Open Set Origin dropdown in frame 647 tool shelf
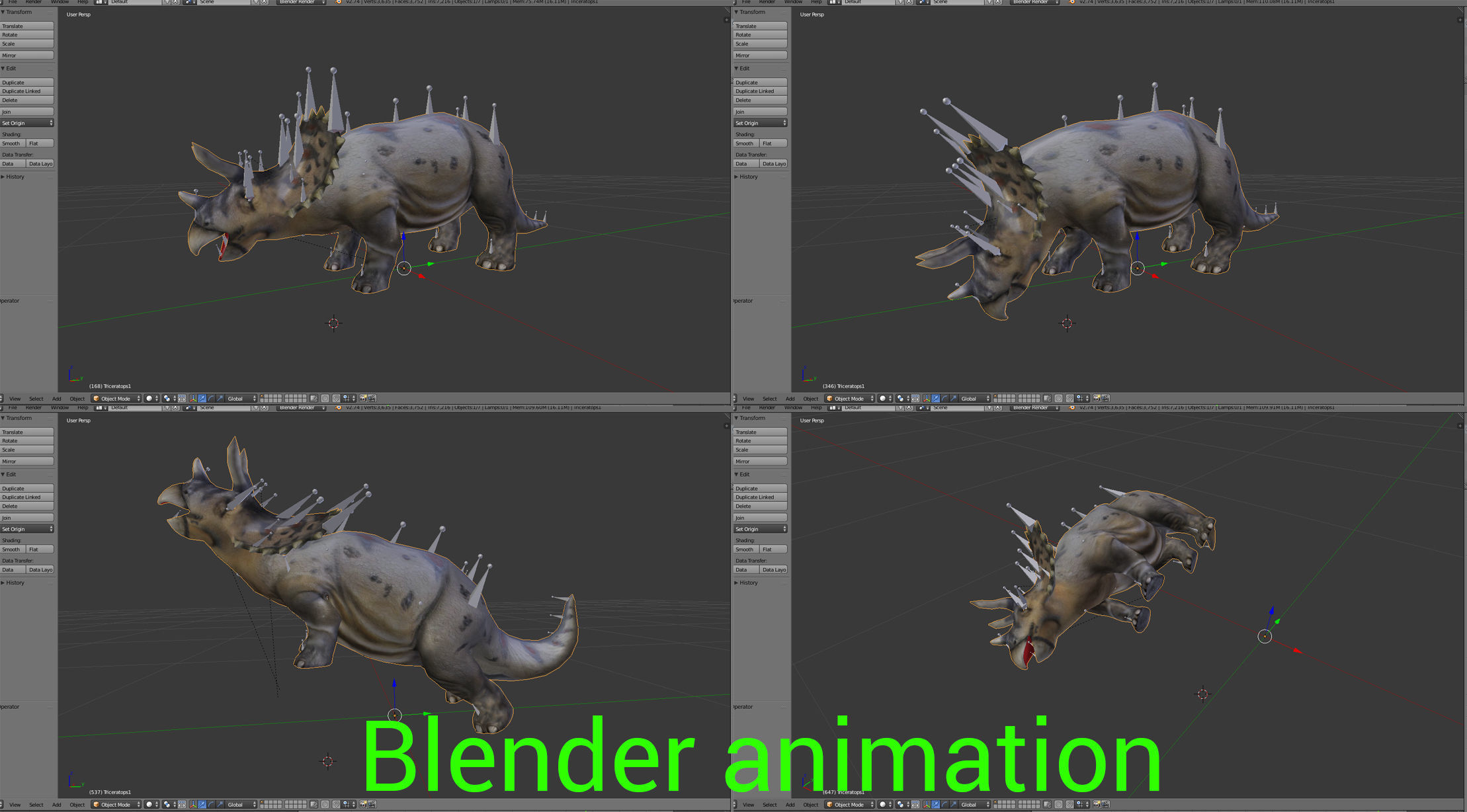The image size is (1467, 812). click(x=761, y=529)
